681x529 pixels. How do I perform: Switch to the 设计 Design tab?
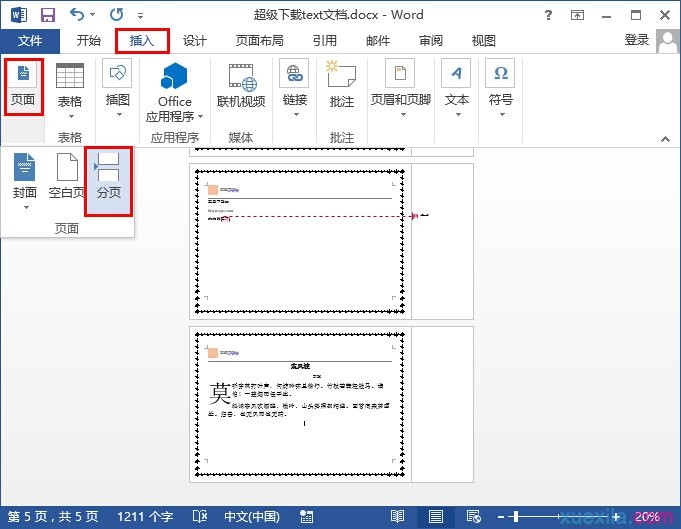pos(195,41)
